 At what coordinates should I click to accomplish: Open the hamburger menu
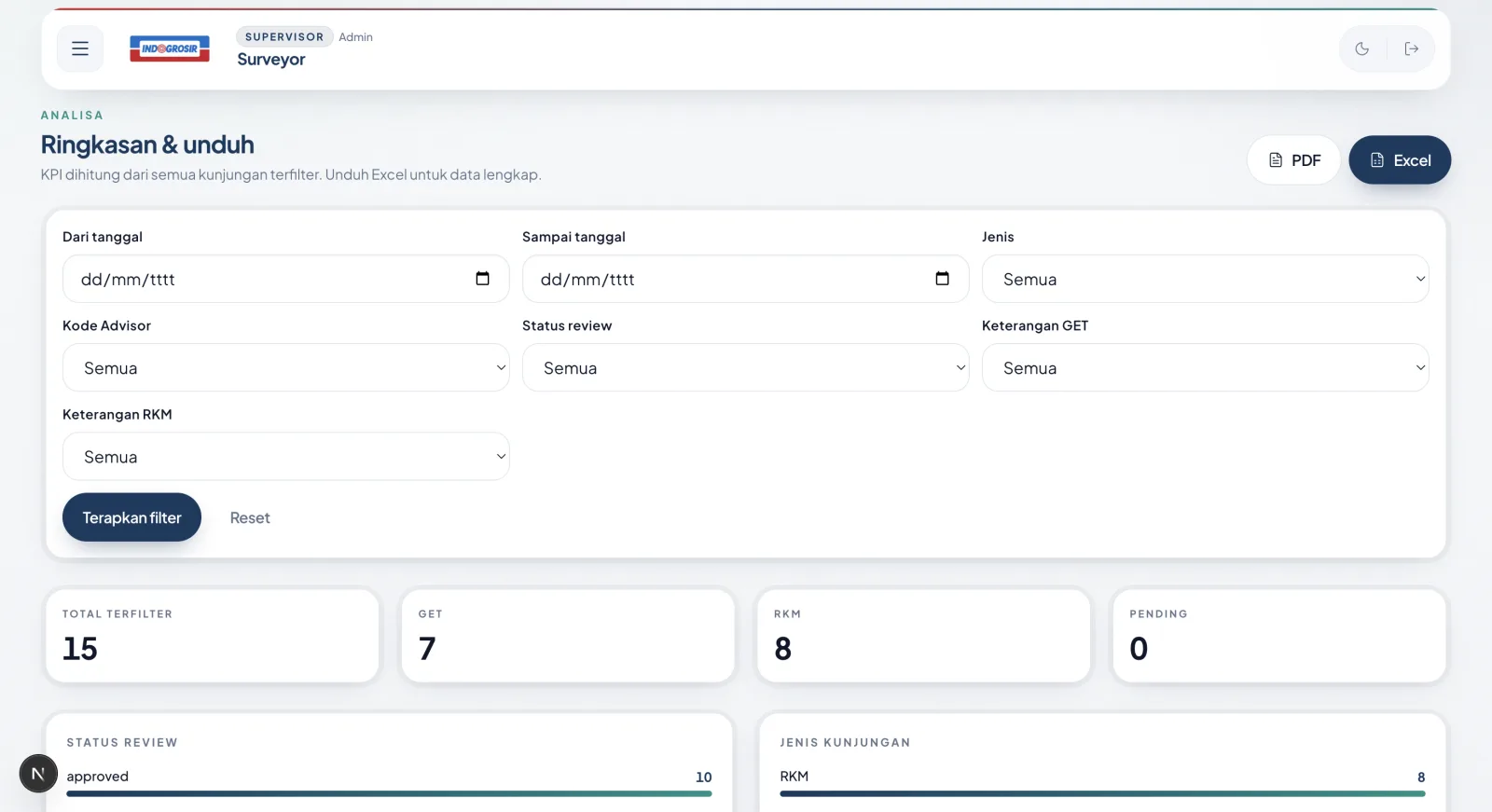(x=80, y=48)
